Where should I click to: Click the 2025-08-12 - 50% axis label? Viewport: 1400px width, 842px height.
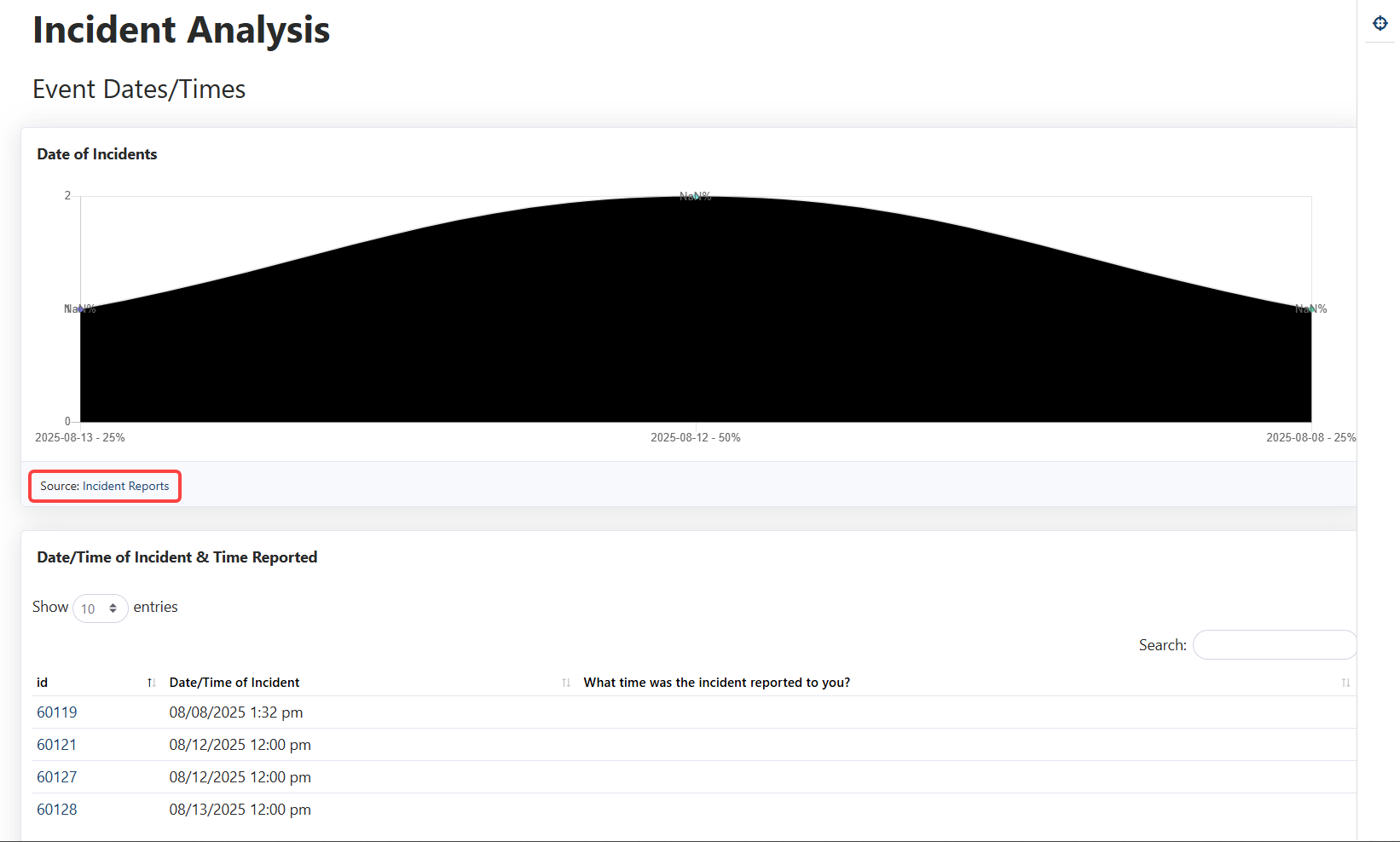pyautogui.click(x=695, y=437)
